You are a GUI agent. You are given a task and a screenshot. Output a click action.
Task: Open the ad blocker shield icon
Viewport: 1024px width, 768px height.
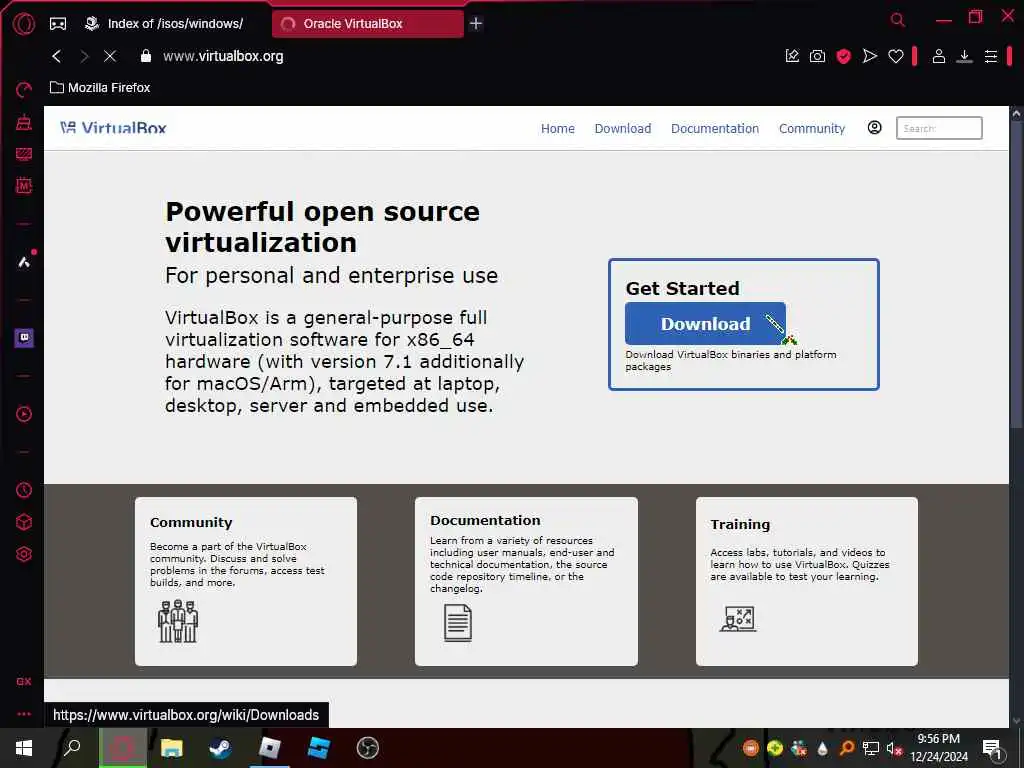(x=843, y=56)
